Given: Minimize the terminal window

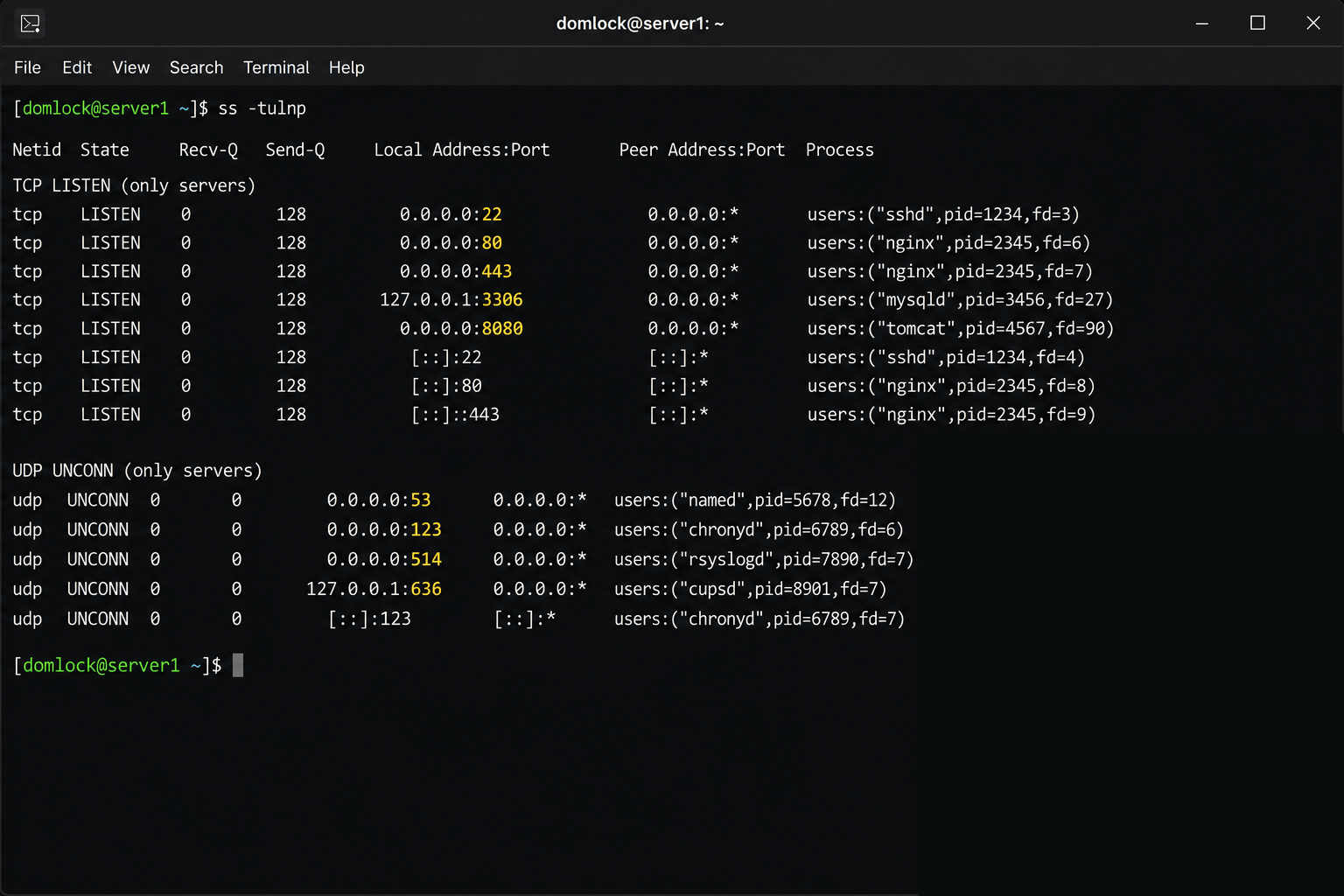Looking at the screenshot, I should (x=1202, y=24).
